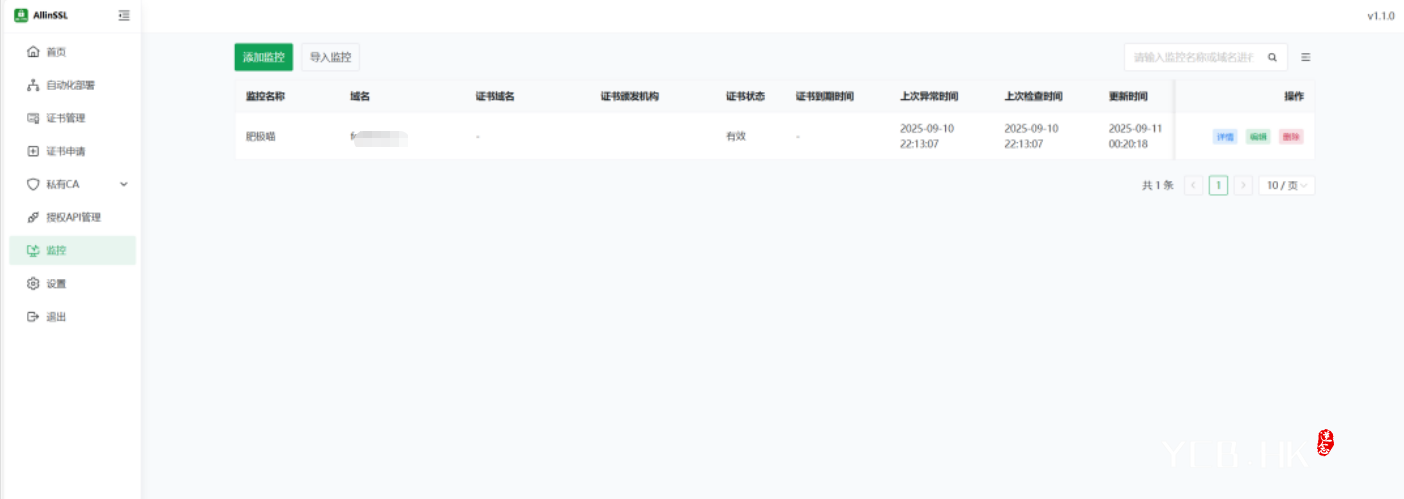This screenshot has height=499, width=1404.
Task: View 详情 for the 肥极喵 monitor
Action: pyautogui.click(x=1225, y=137)
